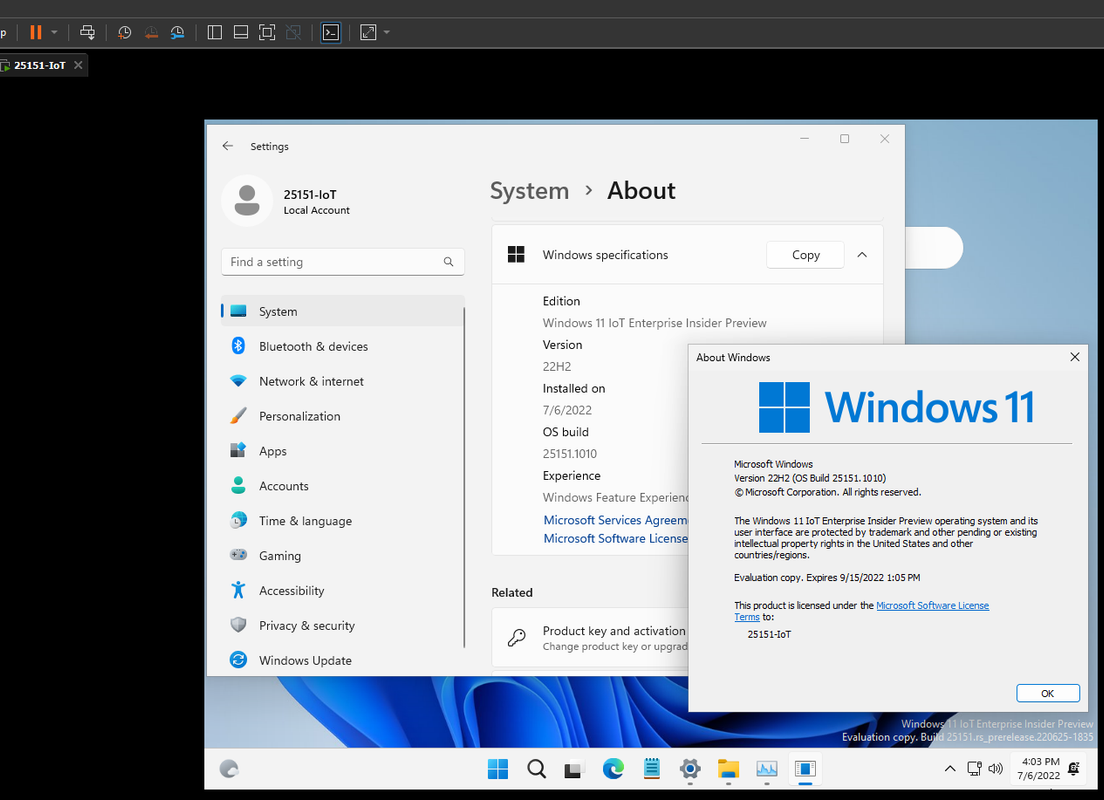Screen dimensions: 1104x800
Task: Open Privacy & security settings
Action: click(342, 625)
